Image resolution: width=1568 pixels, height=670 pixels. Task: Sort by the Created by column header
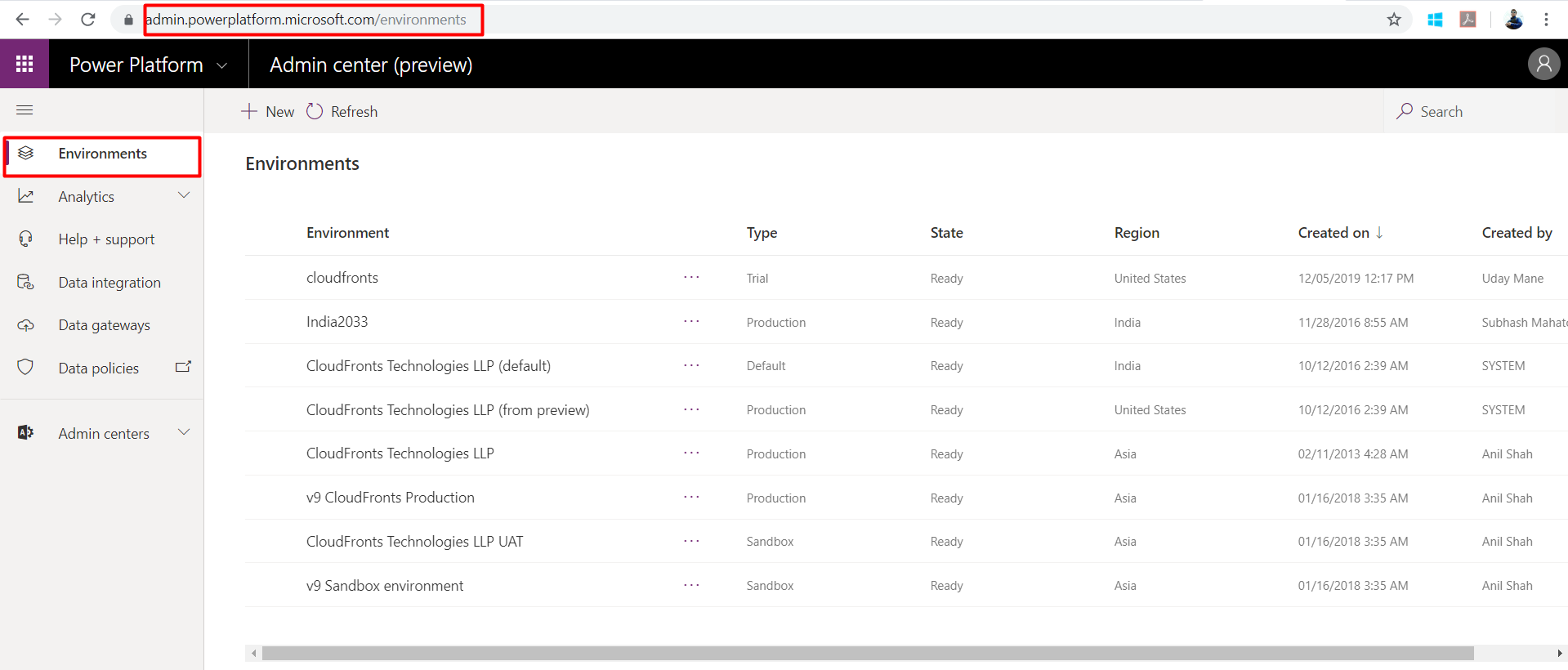click(x=1517, y=233)
